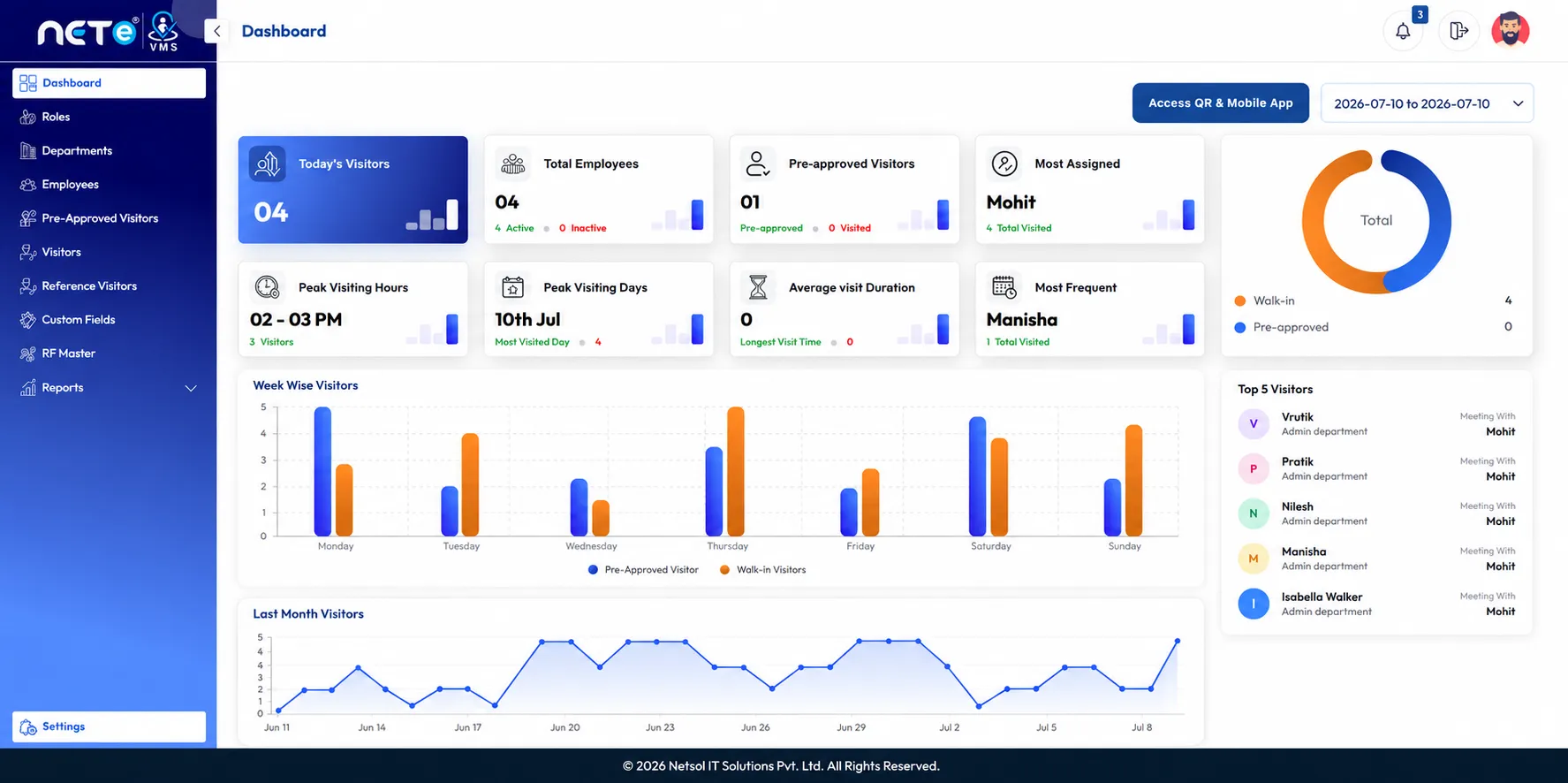
Task: Select Manisha avatar in Top 5 Visitors
Action: (x=1253, y=559)
